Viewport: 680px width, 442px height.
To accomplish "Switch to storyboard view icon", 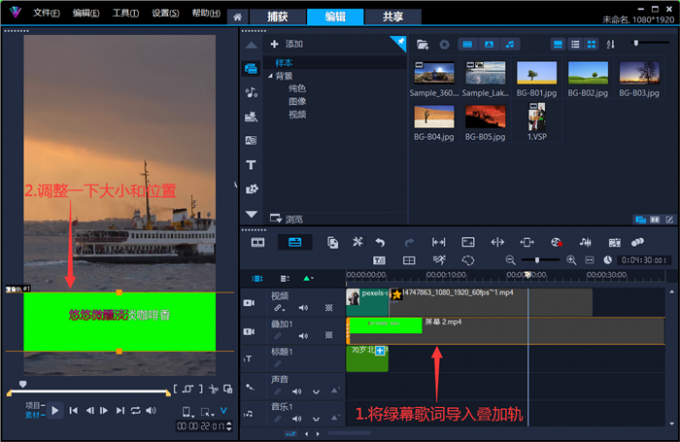I will pyautogui.click(x=258, y=242).
